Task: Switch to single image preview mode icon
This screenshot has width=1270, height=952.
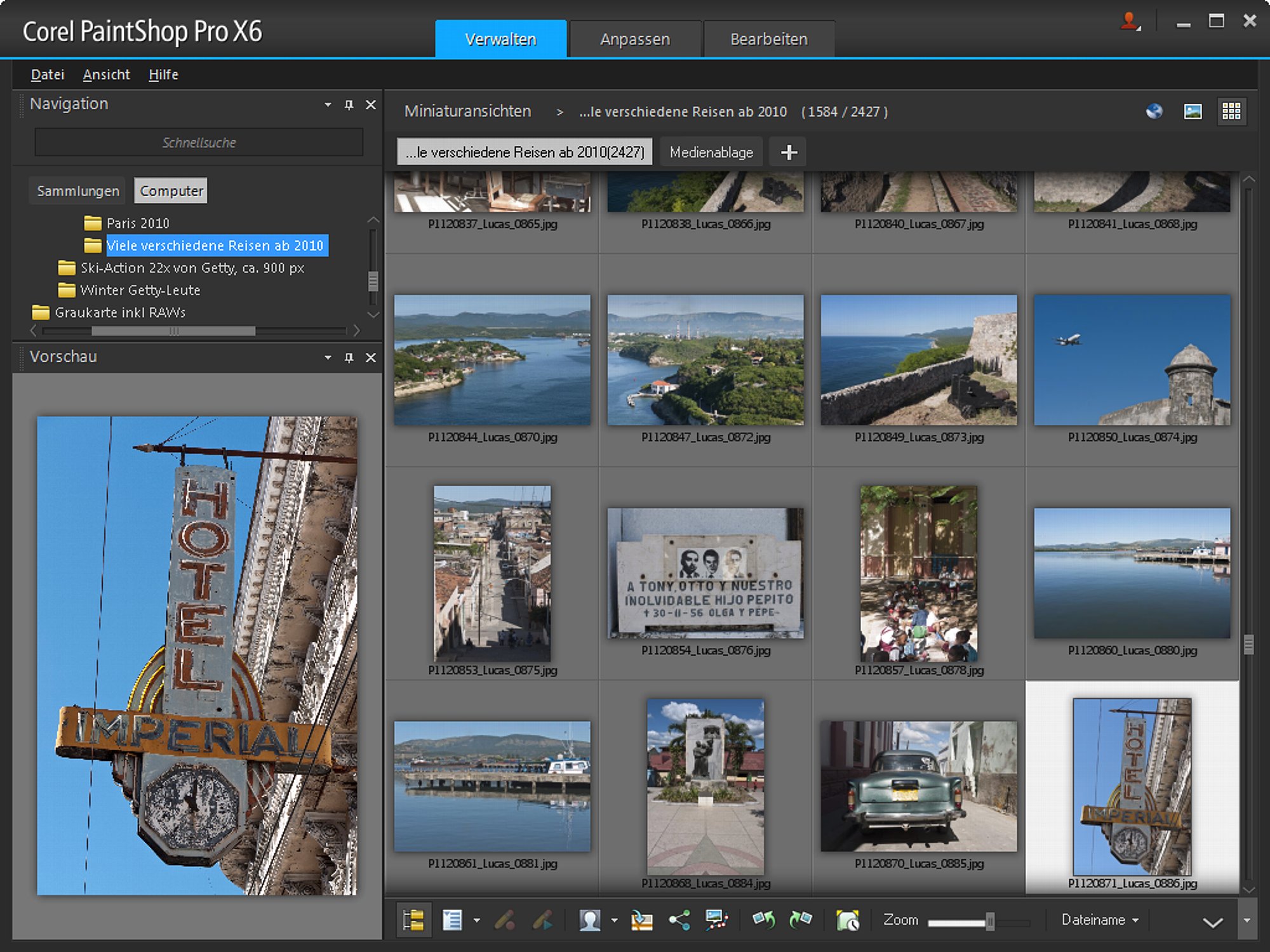Action: [x=1193, y=112]
